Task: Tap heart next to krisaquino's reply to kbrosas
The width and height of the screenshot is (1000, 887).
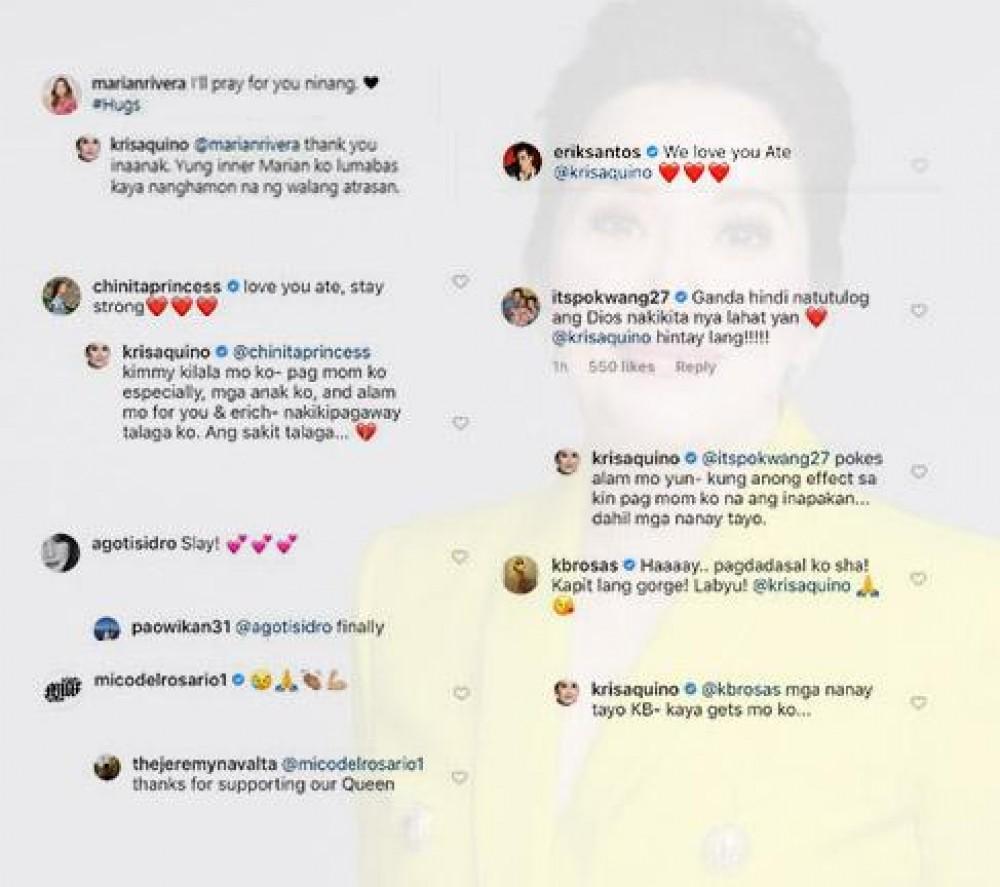Action: click(918, 702)
